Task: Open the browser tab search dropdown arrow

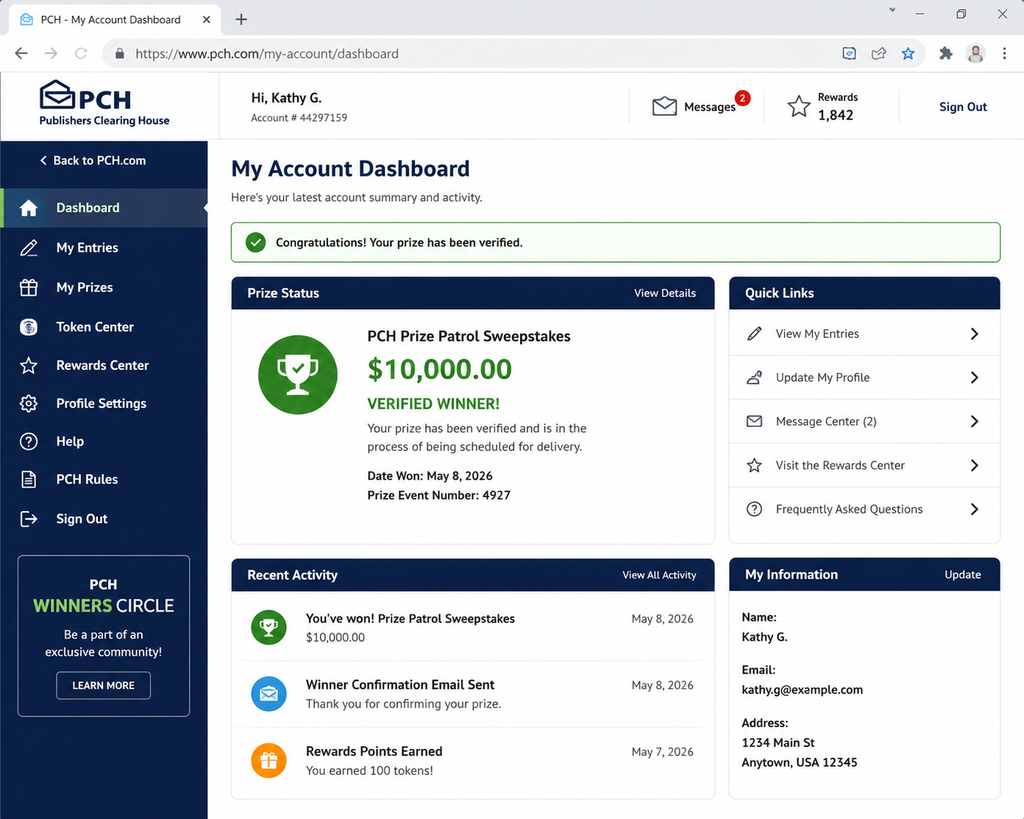Action: [892, 10]
